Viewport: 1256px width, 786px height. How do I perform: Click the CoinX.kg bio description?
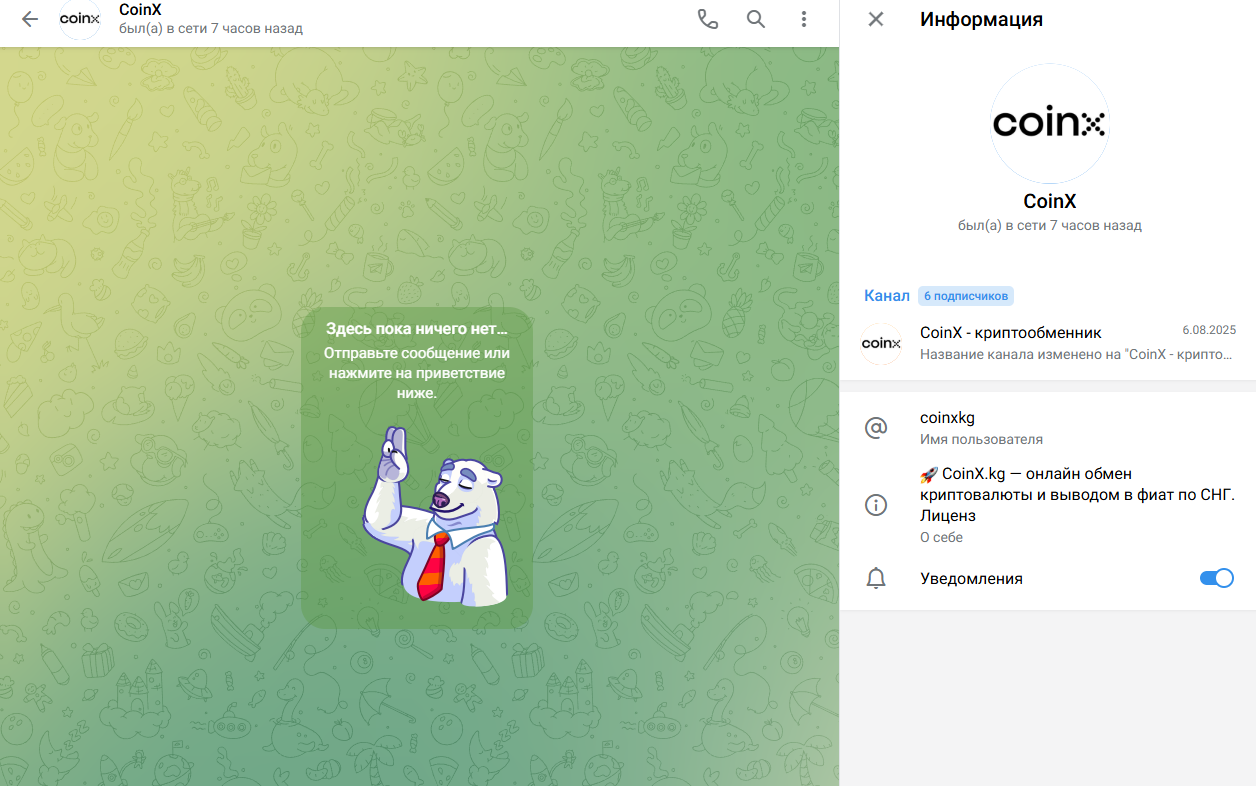(1077, 495)
